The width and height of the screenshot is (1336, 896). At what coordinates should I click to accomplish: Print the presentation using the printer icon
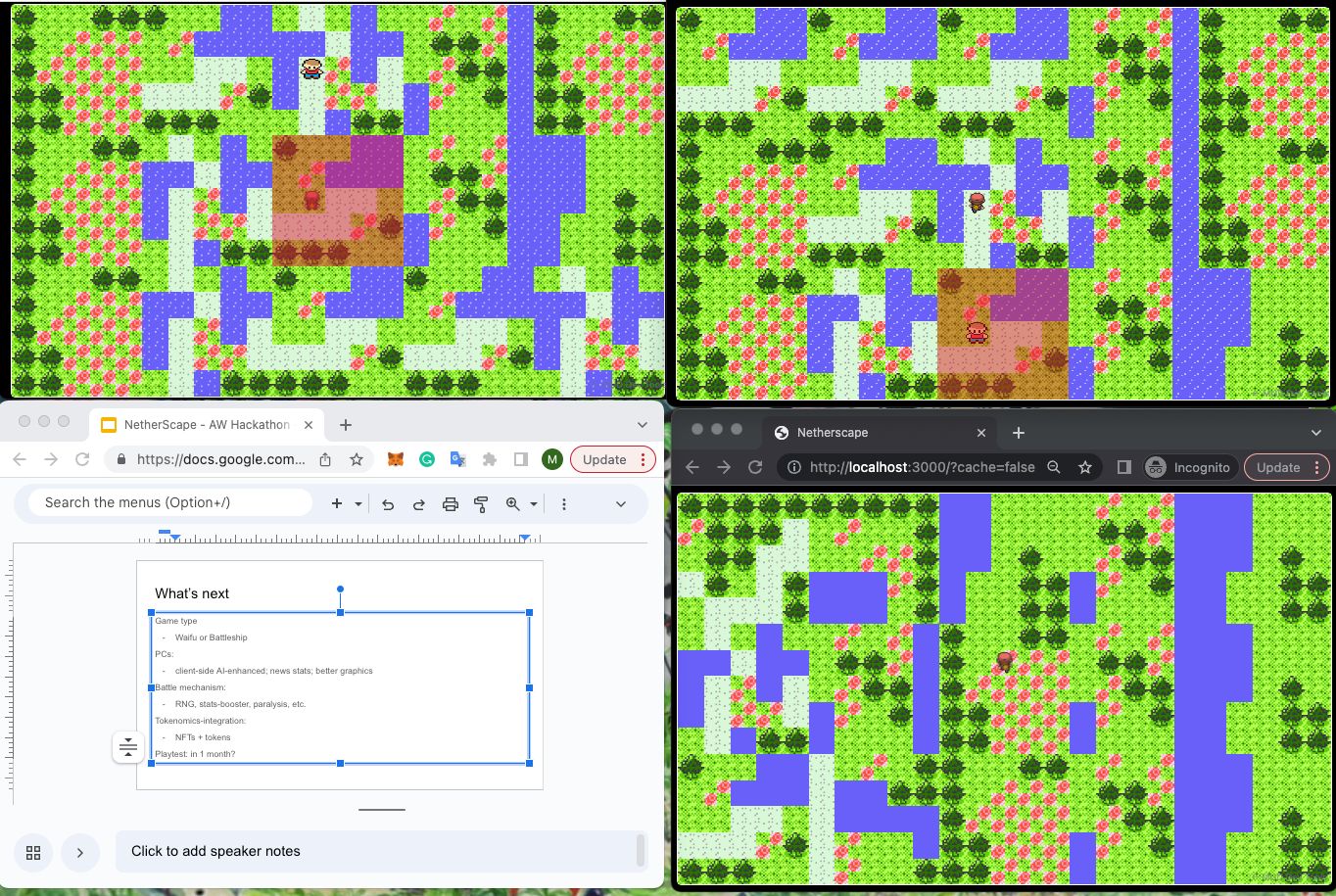point(451,503)
